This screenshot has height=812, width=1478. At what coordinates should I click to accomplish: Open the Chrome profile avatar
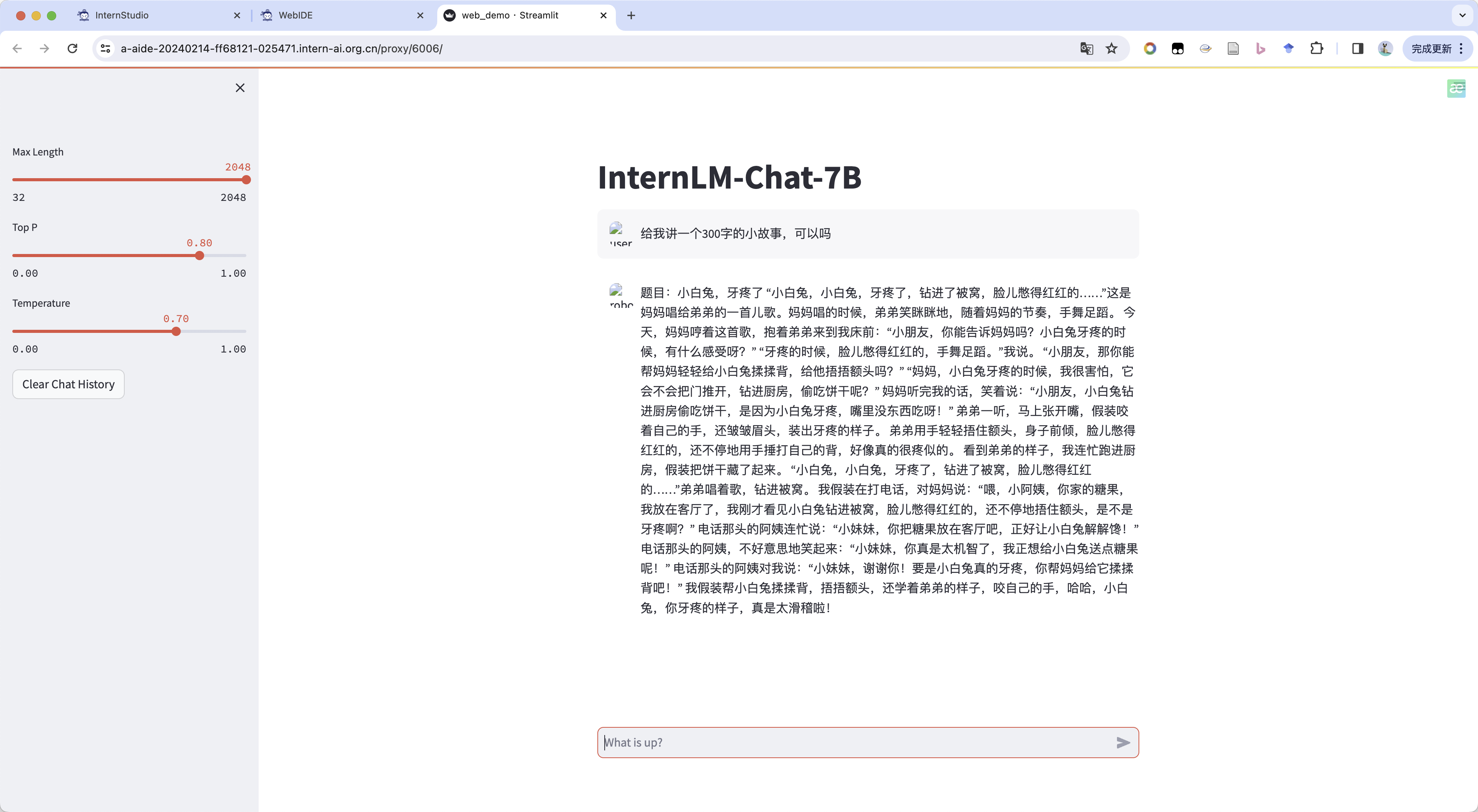[1385, 49]
